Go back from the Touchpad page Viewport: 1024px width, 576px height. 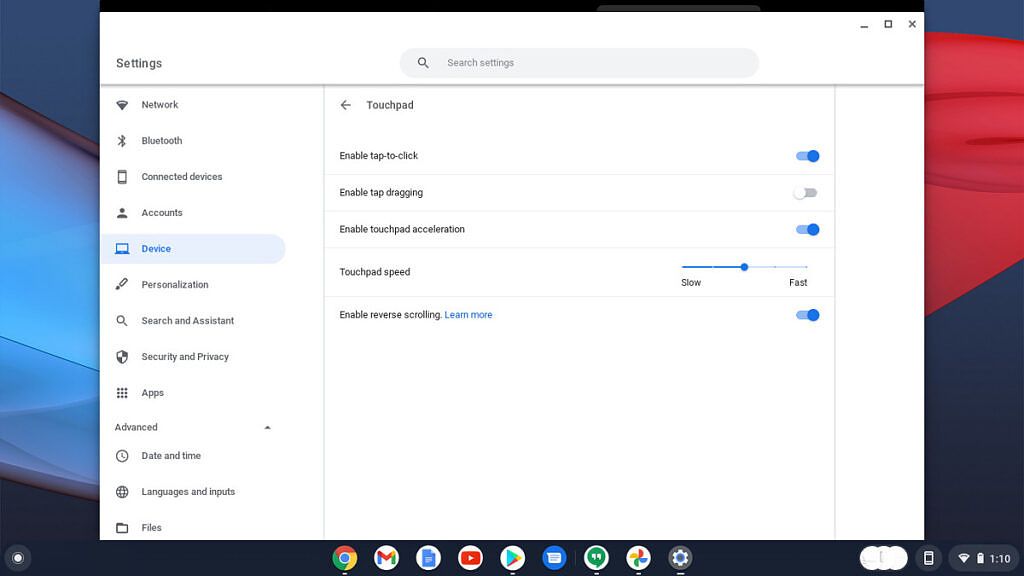coord(345,105)
